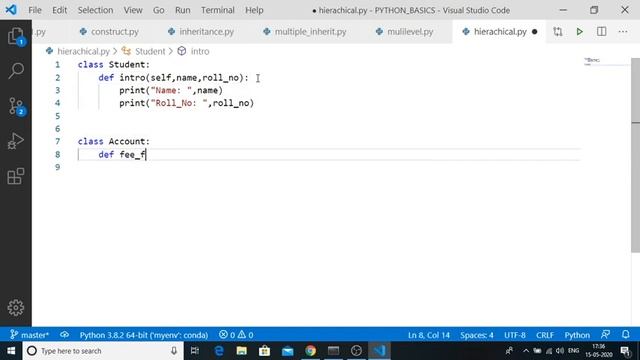Synchronize changes cloud icon in status bar
Screen dimensions: 640x360
tap(64, 335)
